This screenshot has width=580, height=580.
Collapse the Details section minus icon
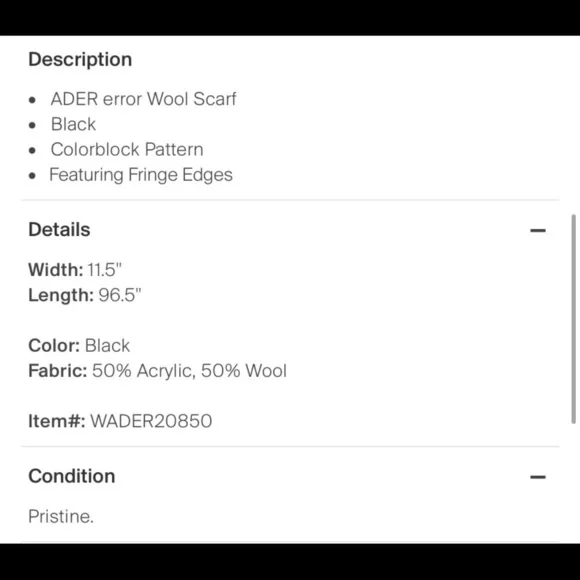(x=537, y=230)
